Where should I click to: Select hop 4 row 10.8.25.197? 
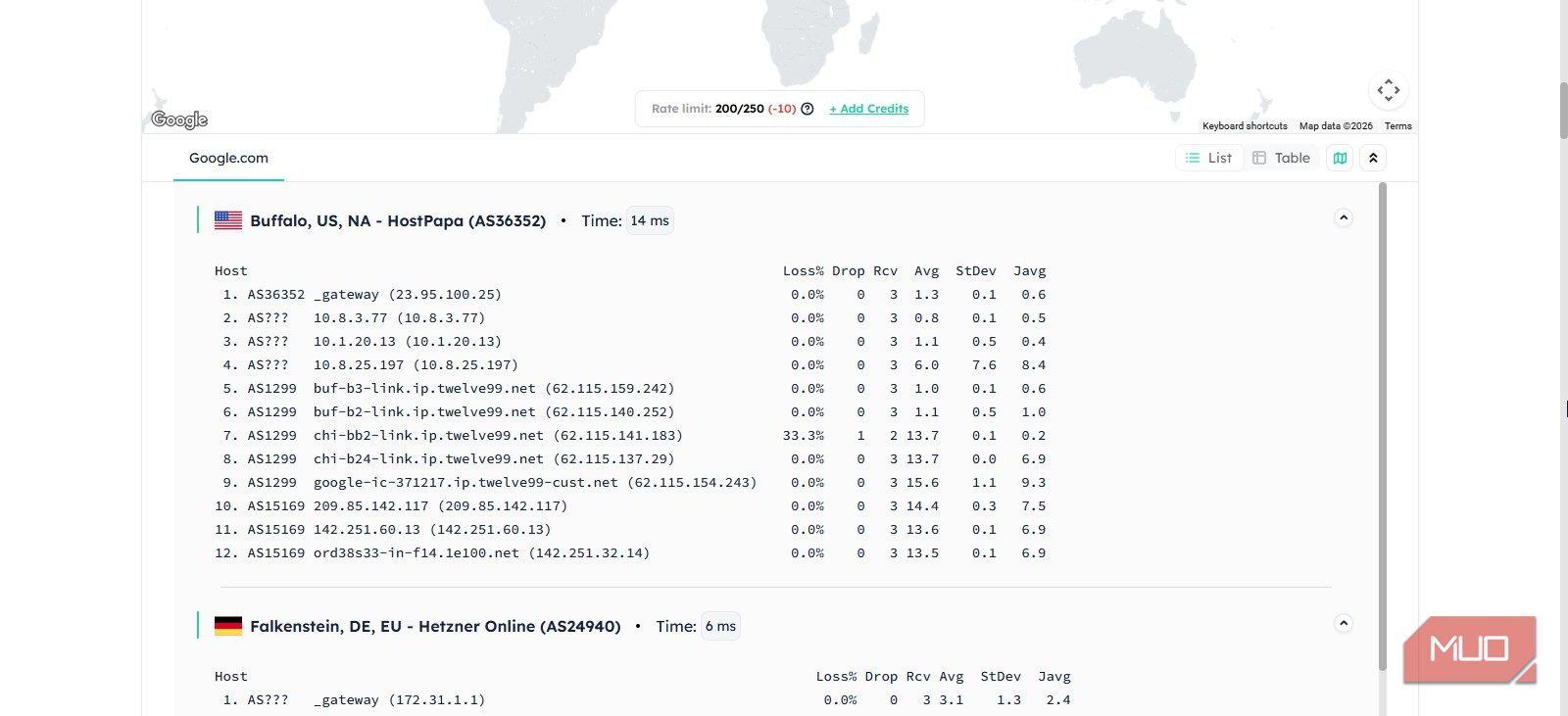[630, 365]
